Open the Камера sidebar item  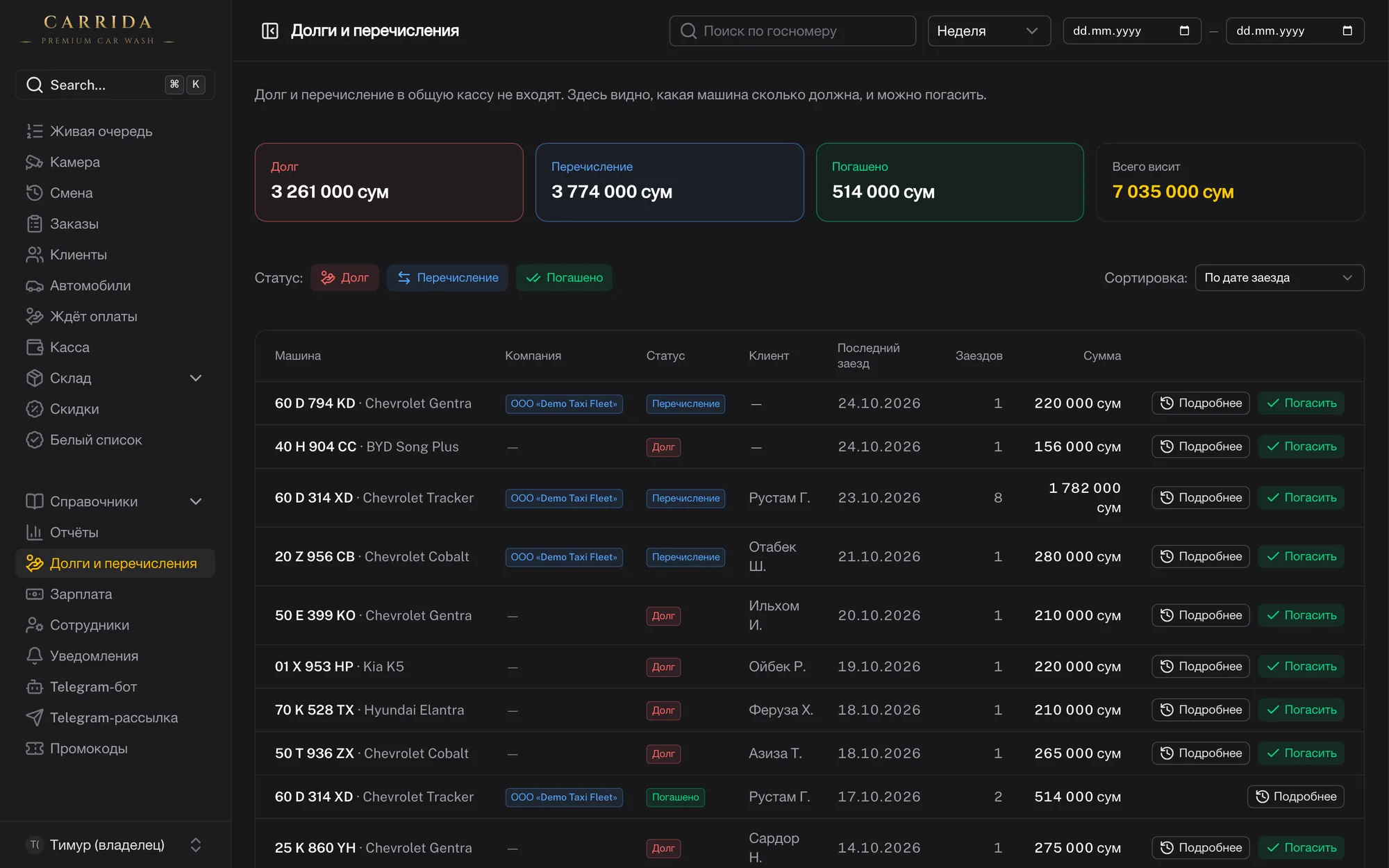tap(115, 162)
